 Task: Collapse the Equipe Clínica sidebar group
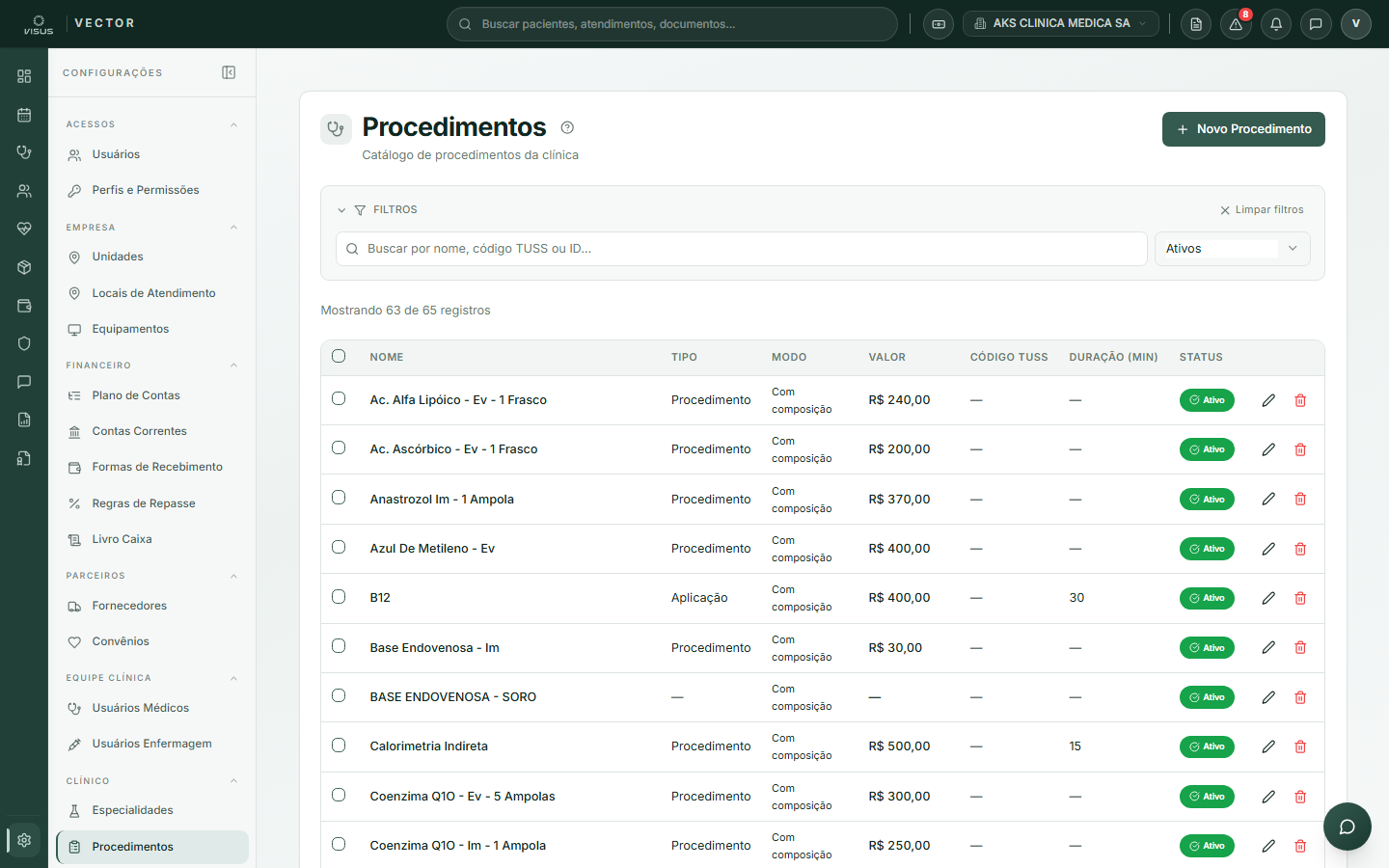pos(233,678)
